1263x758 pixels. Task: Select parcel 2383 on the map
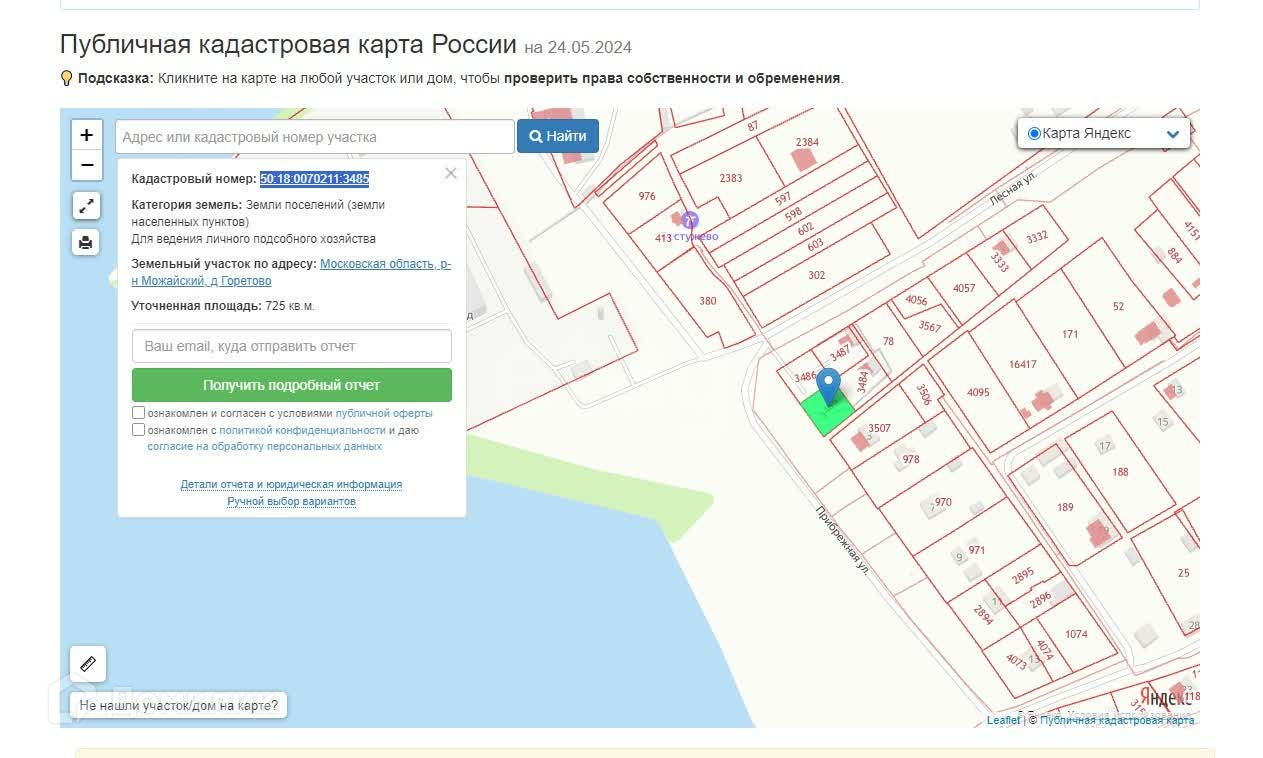[x=731, y=178]
